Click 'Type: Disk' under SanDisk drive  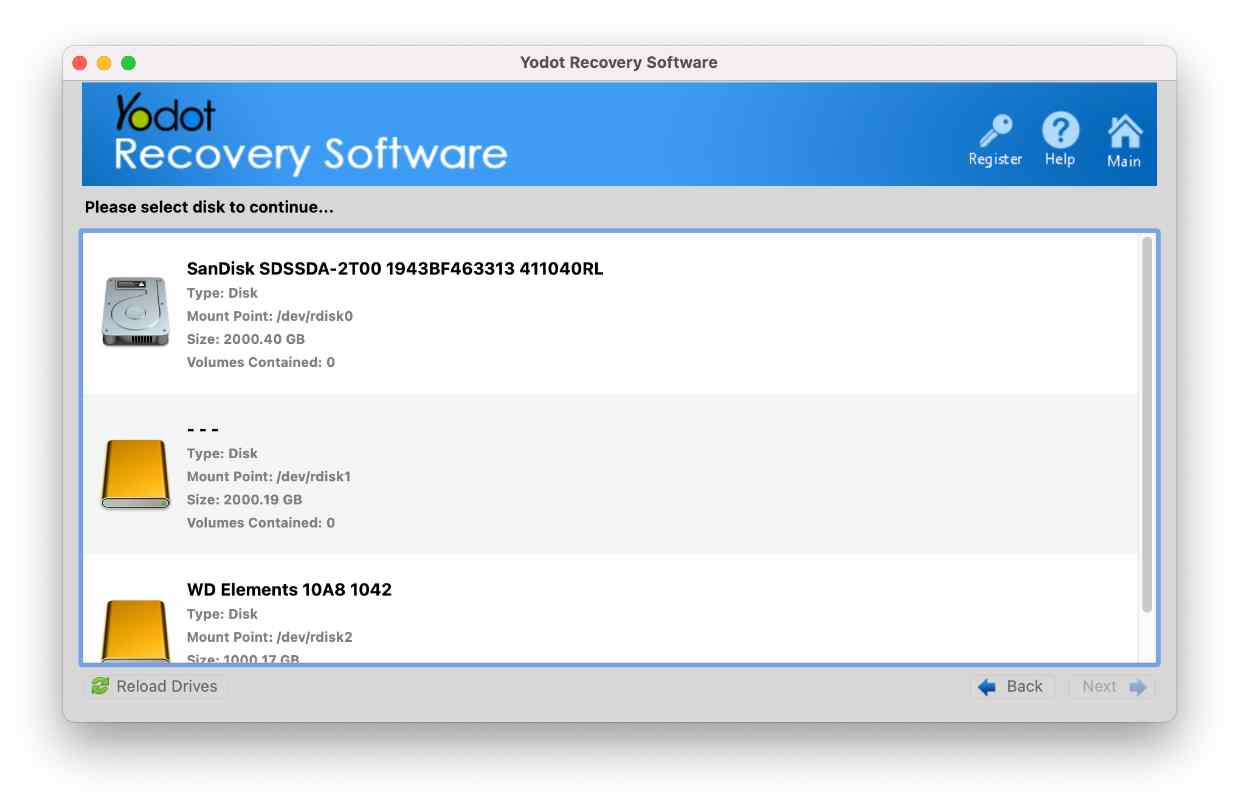pyautogui.click(x=222, y=293)
